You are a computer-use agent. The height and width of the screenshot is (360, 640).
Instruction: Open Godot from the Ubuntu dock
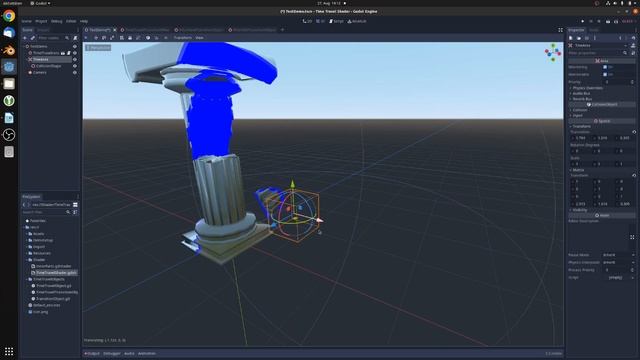(x=9, y=67)
